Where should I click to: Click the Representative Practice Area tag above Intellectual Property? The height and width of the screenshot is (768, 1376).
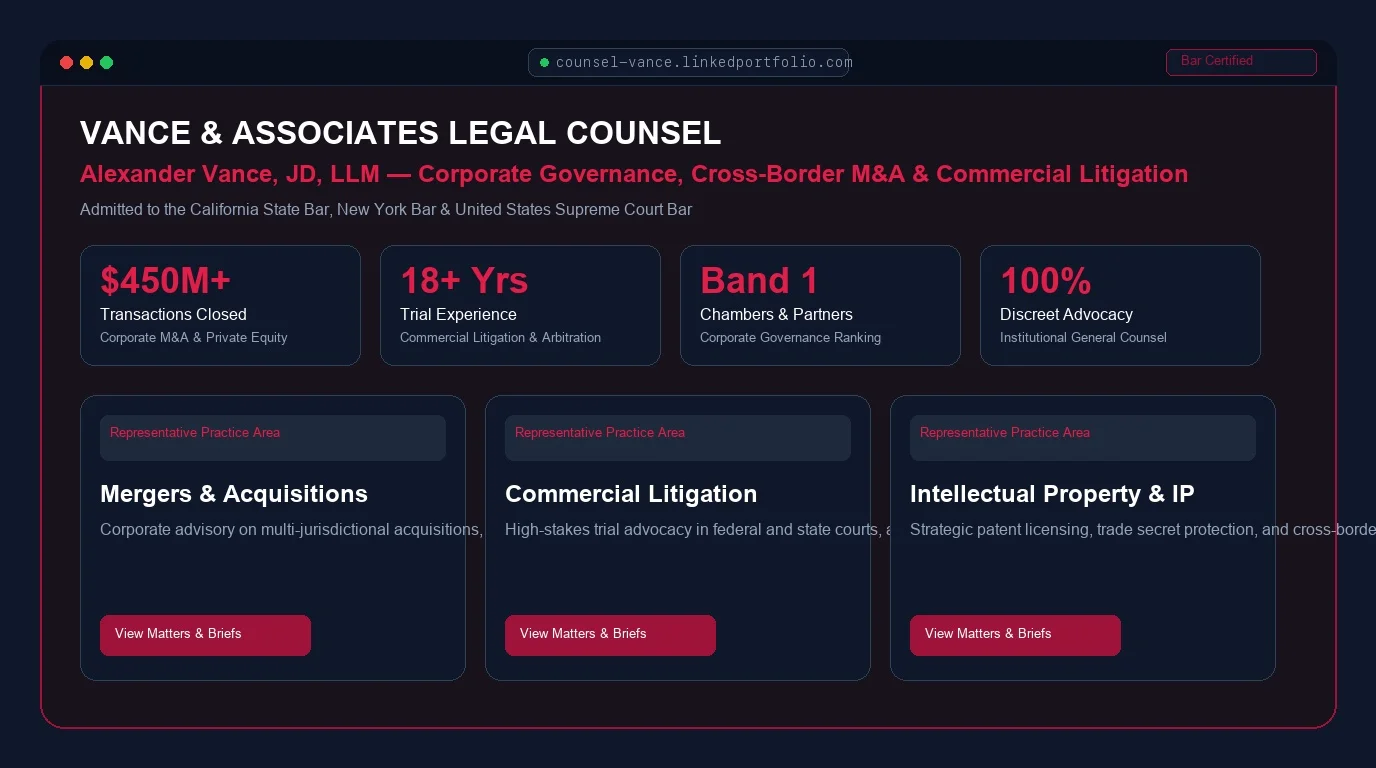[1083, 438]
